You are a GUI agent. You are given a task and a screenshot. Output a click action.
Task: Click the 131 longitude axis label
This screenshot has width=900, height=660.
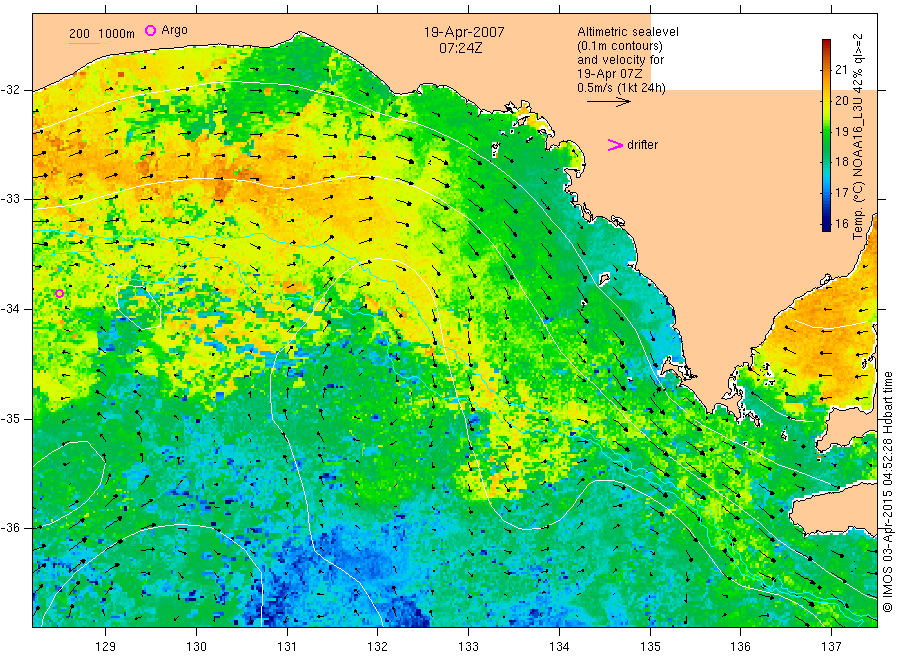click(287, 647)
